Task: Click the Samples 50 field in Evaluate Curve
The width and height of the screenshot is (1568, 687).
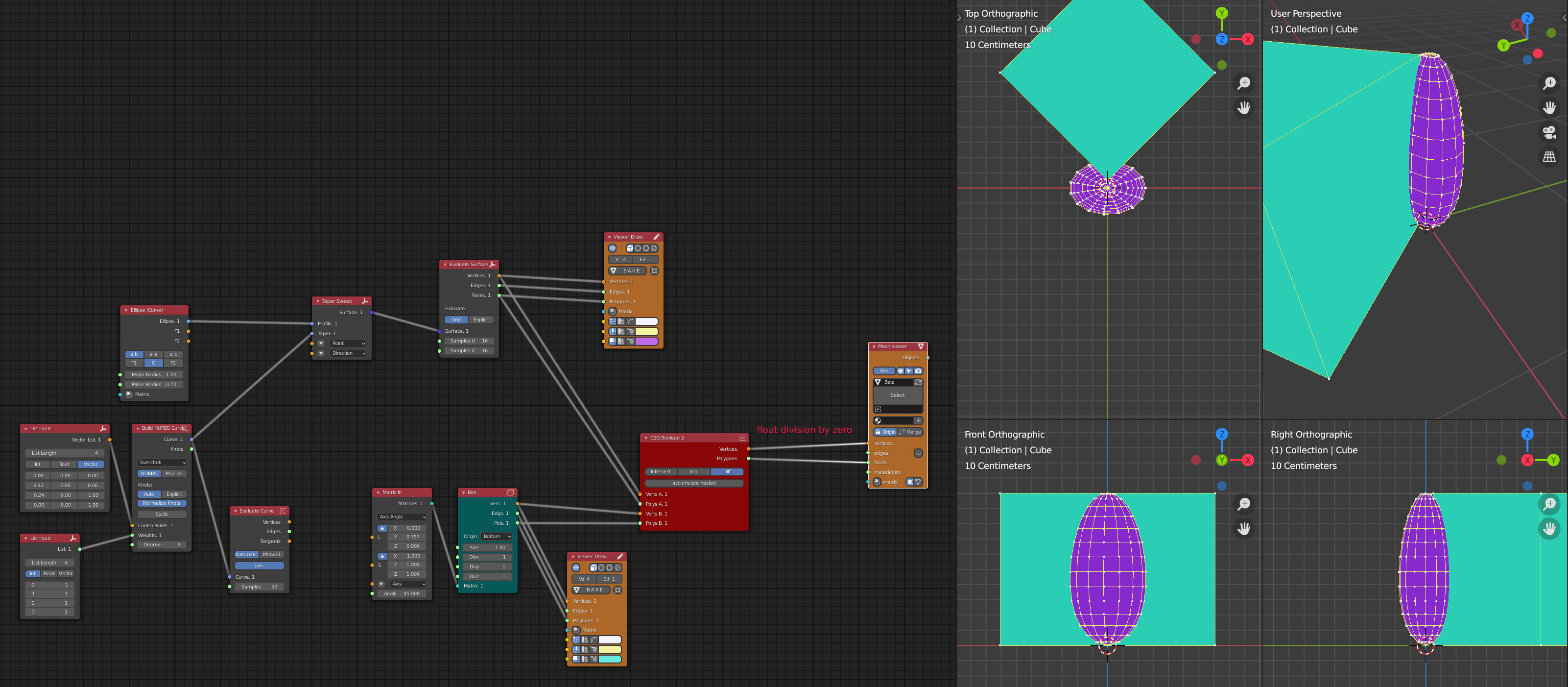Action: click(260, 587)
